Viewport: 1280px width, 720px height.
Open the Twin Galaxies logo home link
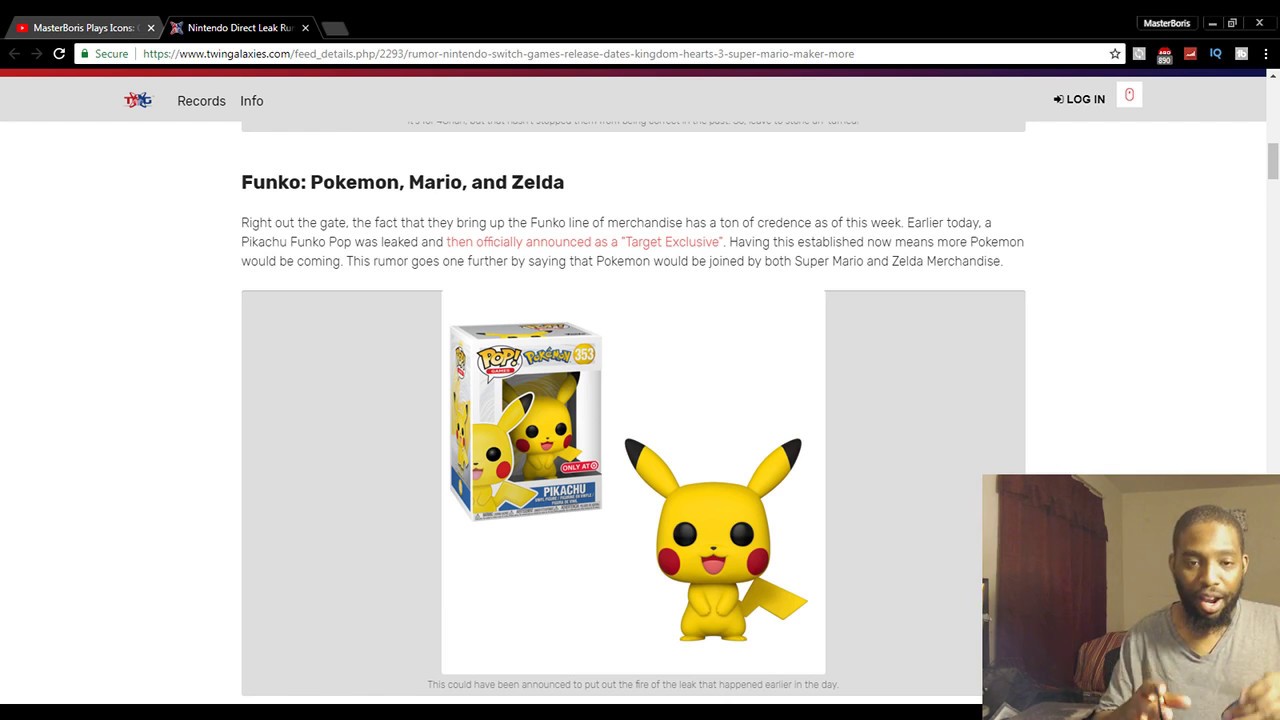[138, 100]
